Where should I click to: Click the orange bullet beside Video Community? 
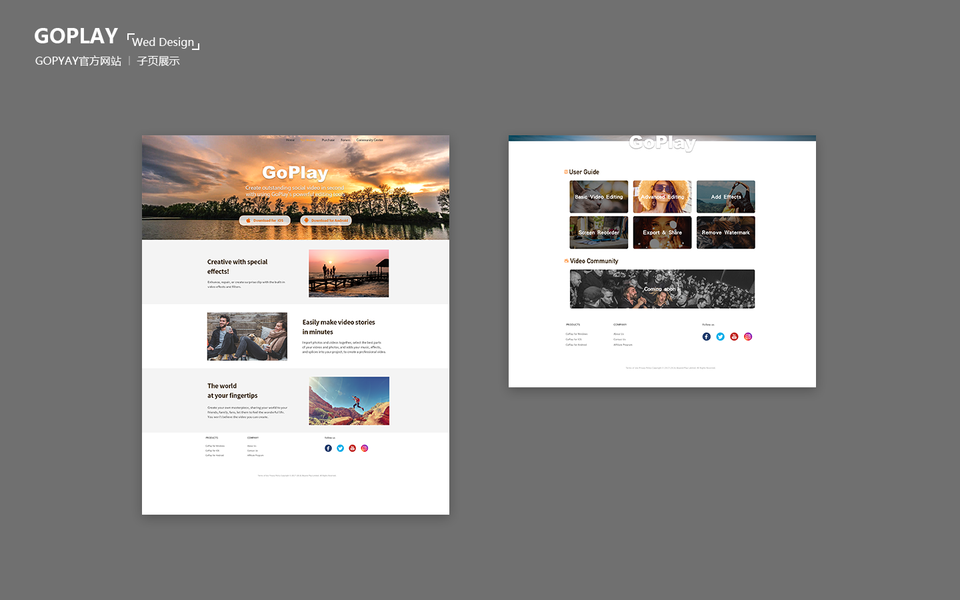coord(566,261)
